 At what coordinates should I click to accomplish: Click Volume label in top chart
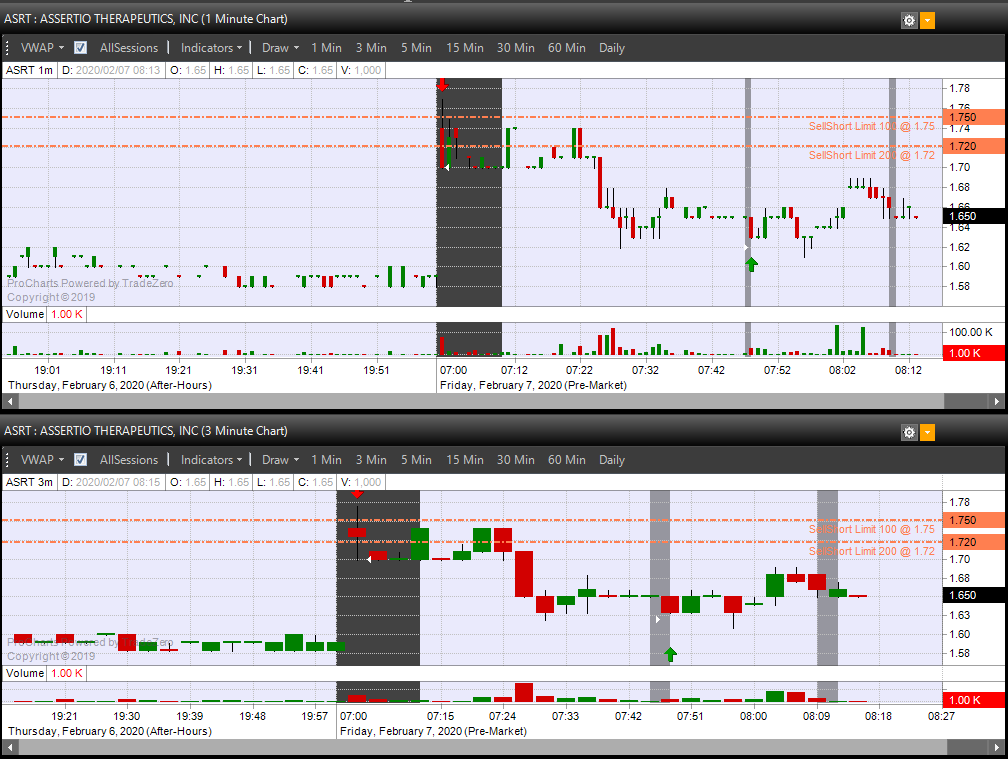coord(25,314)
